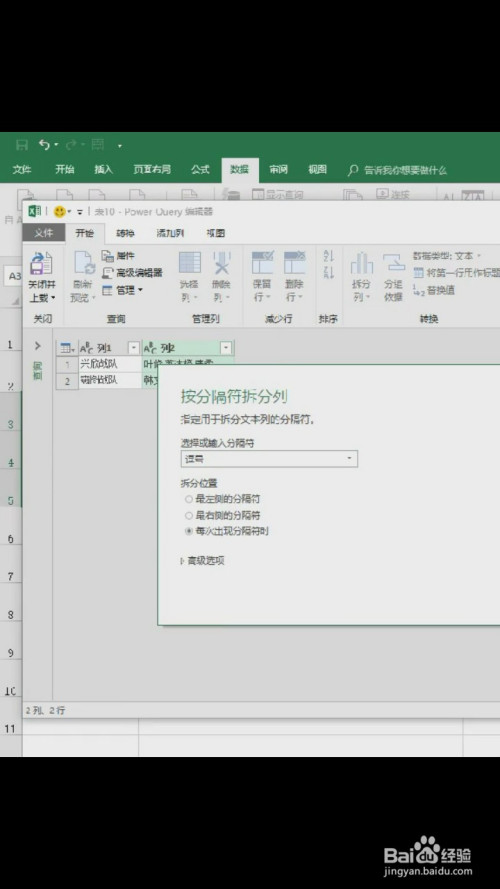The image size is (500, 889).
Task: Click the Choose Columns icon (选择列)
Action: (x=189, y=264)
